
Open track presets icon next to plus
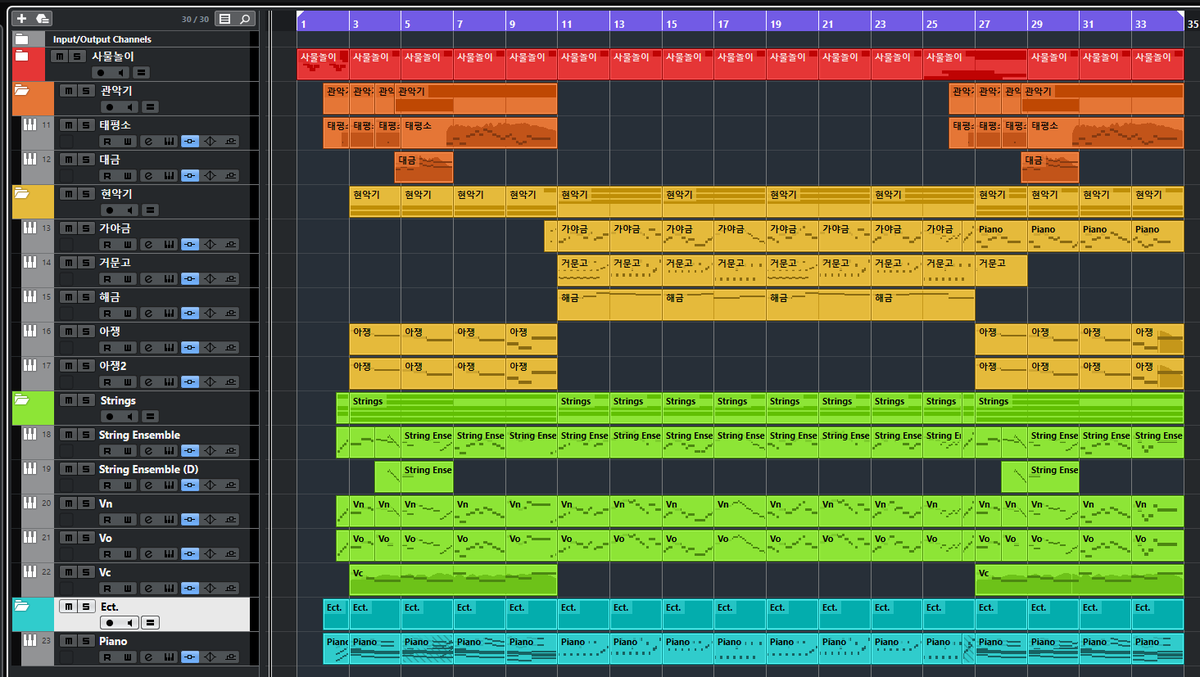pos(41,18)
